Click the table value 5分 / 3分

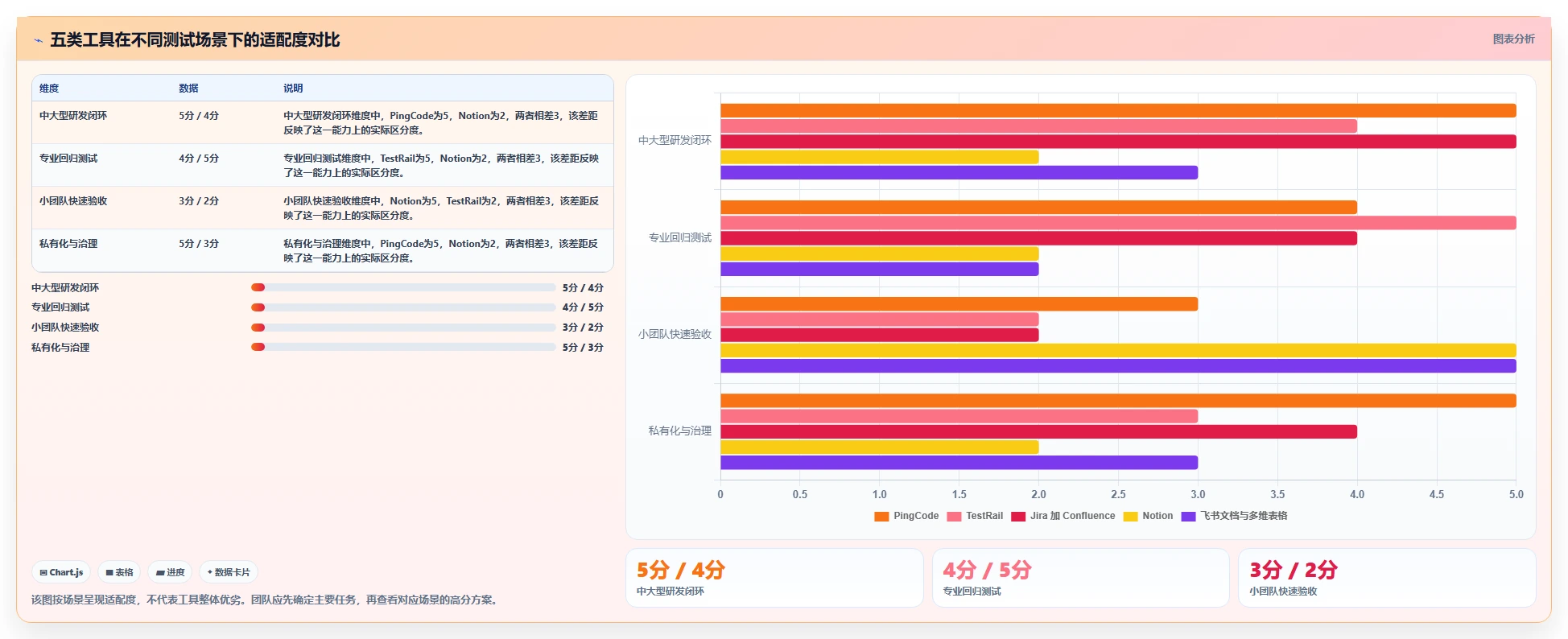pyautogui.click(x=199, y=244)
